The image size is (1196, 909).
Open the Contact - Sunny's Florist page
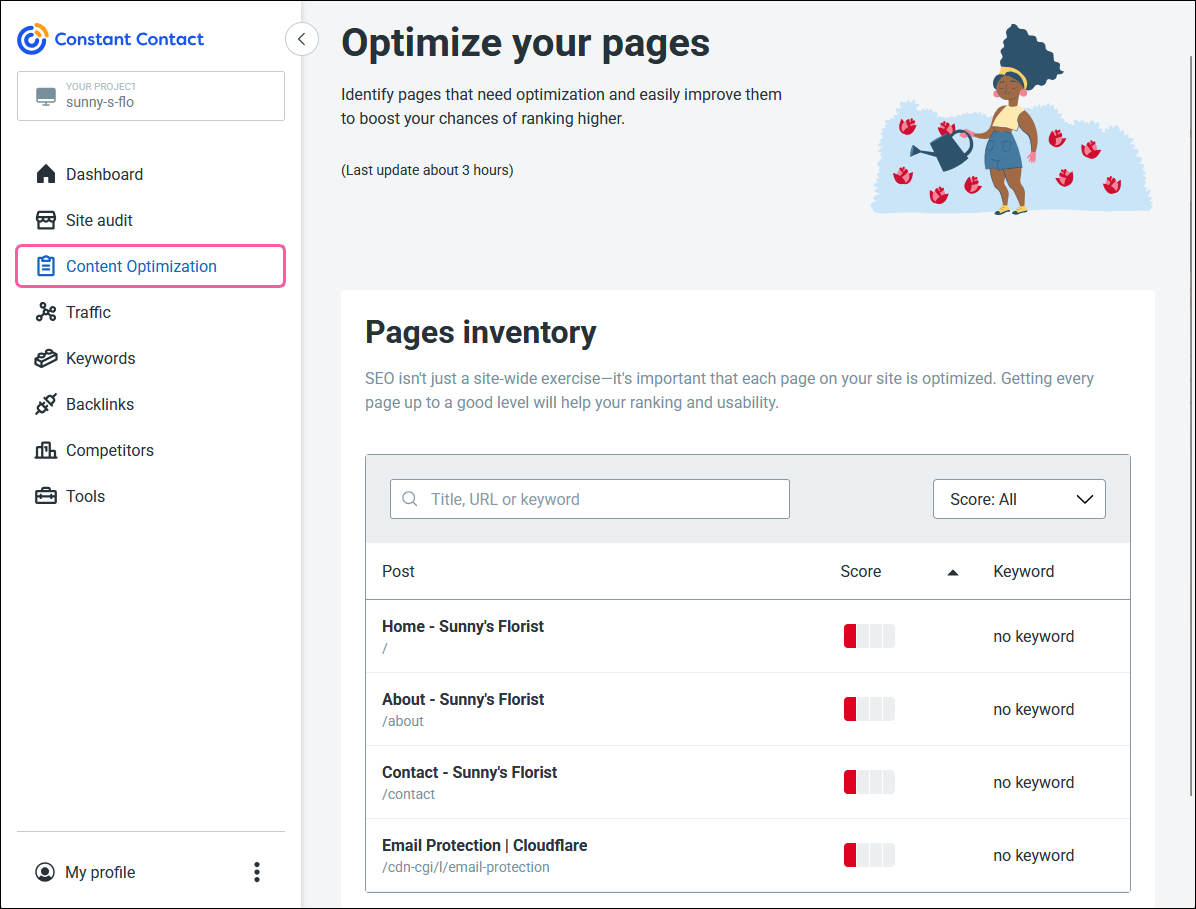tap(469, 772)
